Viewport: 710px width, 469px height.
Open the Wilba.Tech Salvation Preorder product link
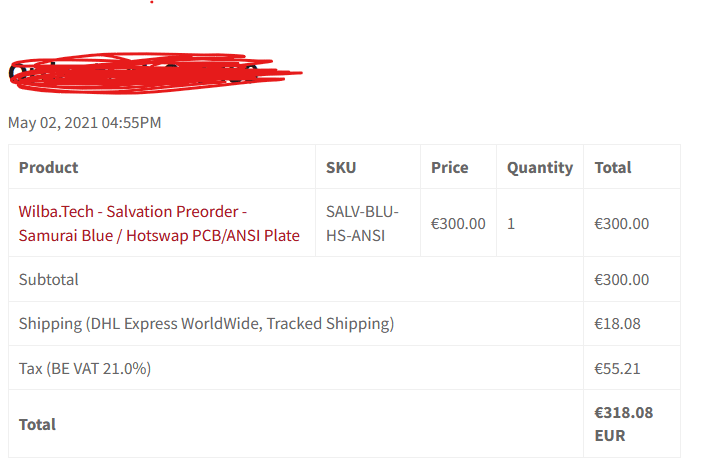159,223
